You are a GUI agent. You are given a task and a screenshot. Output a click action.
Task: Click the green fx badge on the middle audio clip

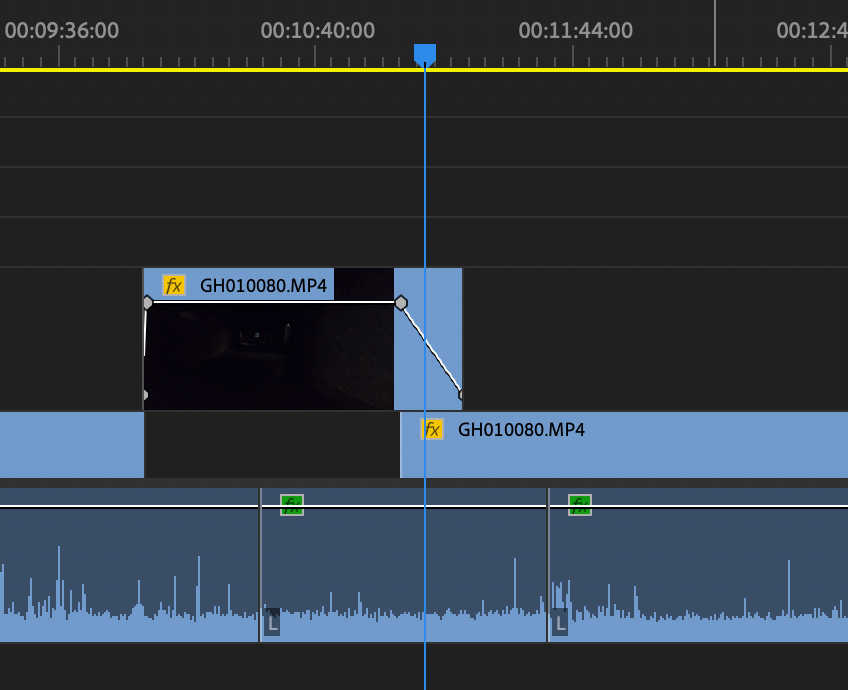[293, 506]
